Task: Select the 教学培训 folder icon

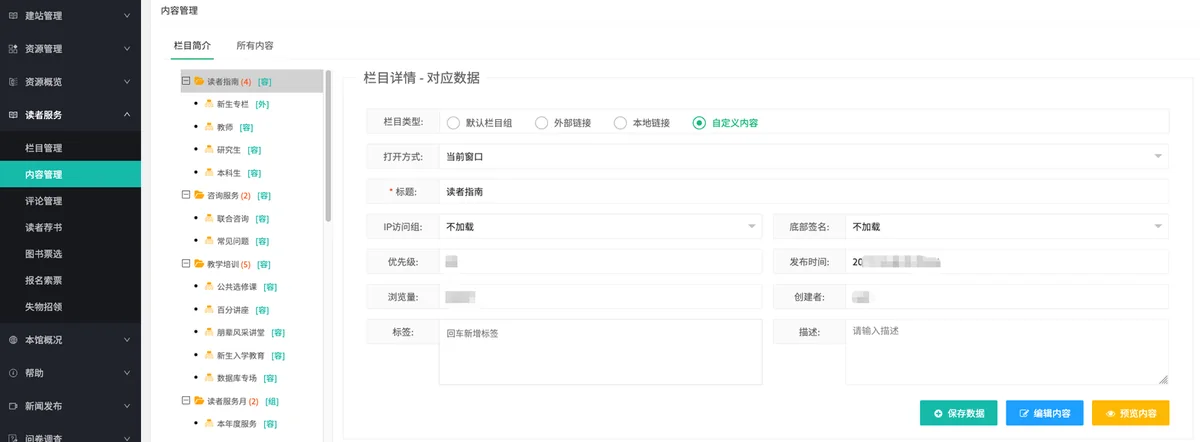Action: pos(199,264)
